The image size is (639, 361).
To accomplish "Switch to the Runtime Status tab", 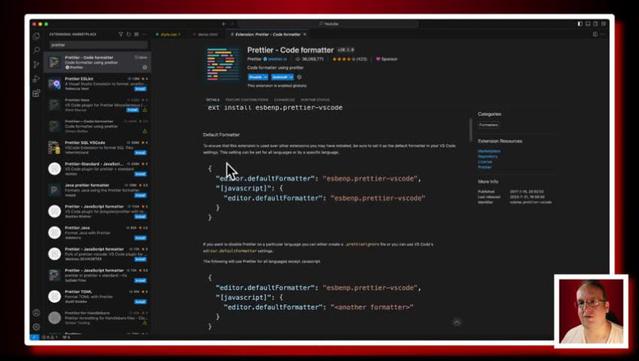I will pyautogui.click(x=315, y=100).
